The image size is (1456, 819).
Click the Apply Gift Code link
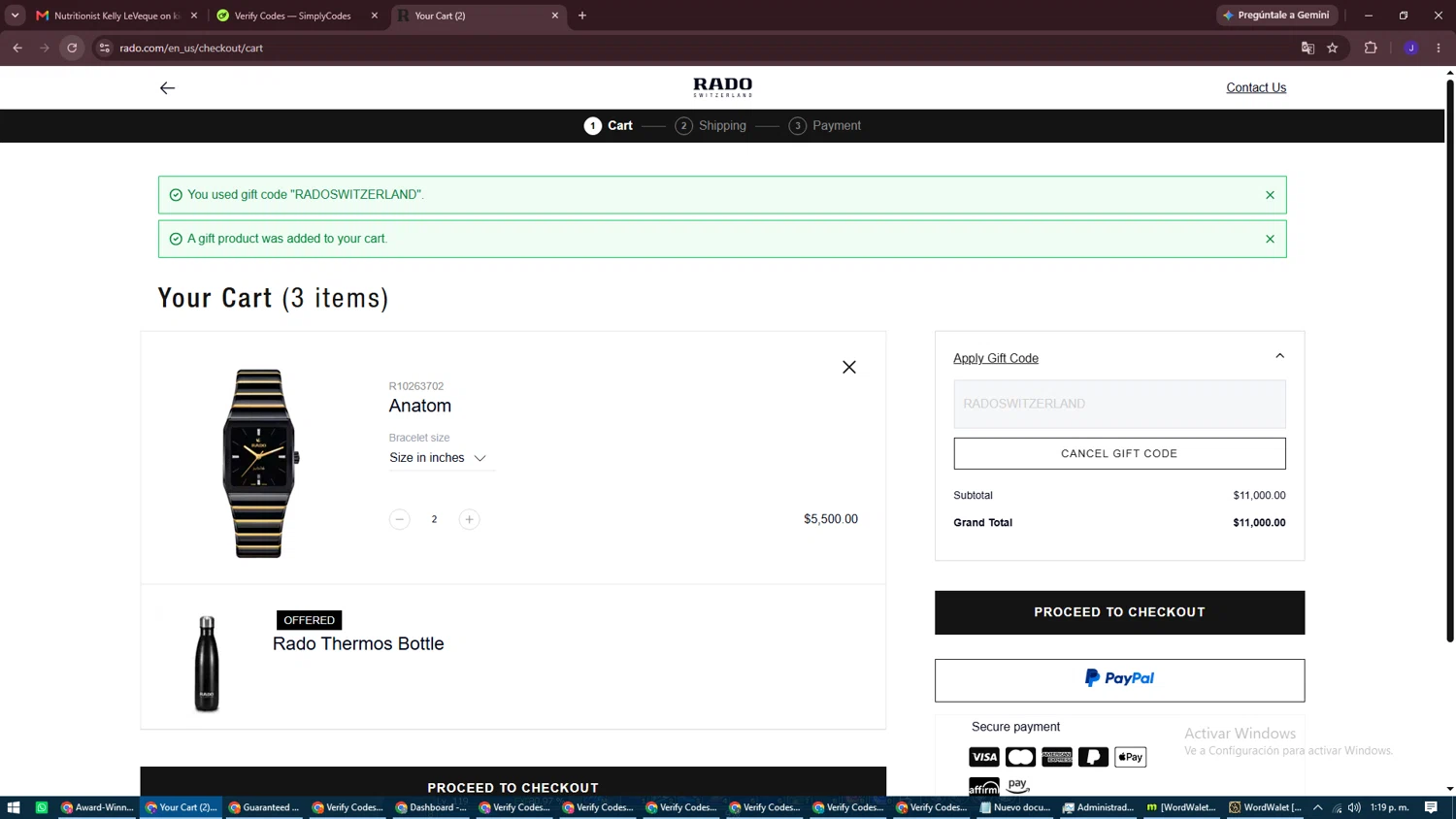pos(996,358)
